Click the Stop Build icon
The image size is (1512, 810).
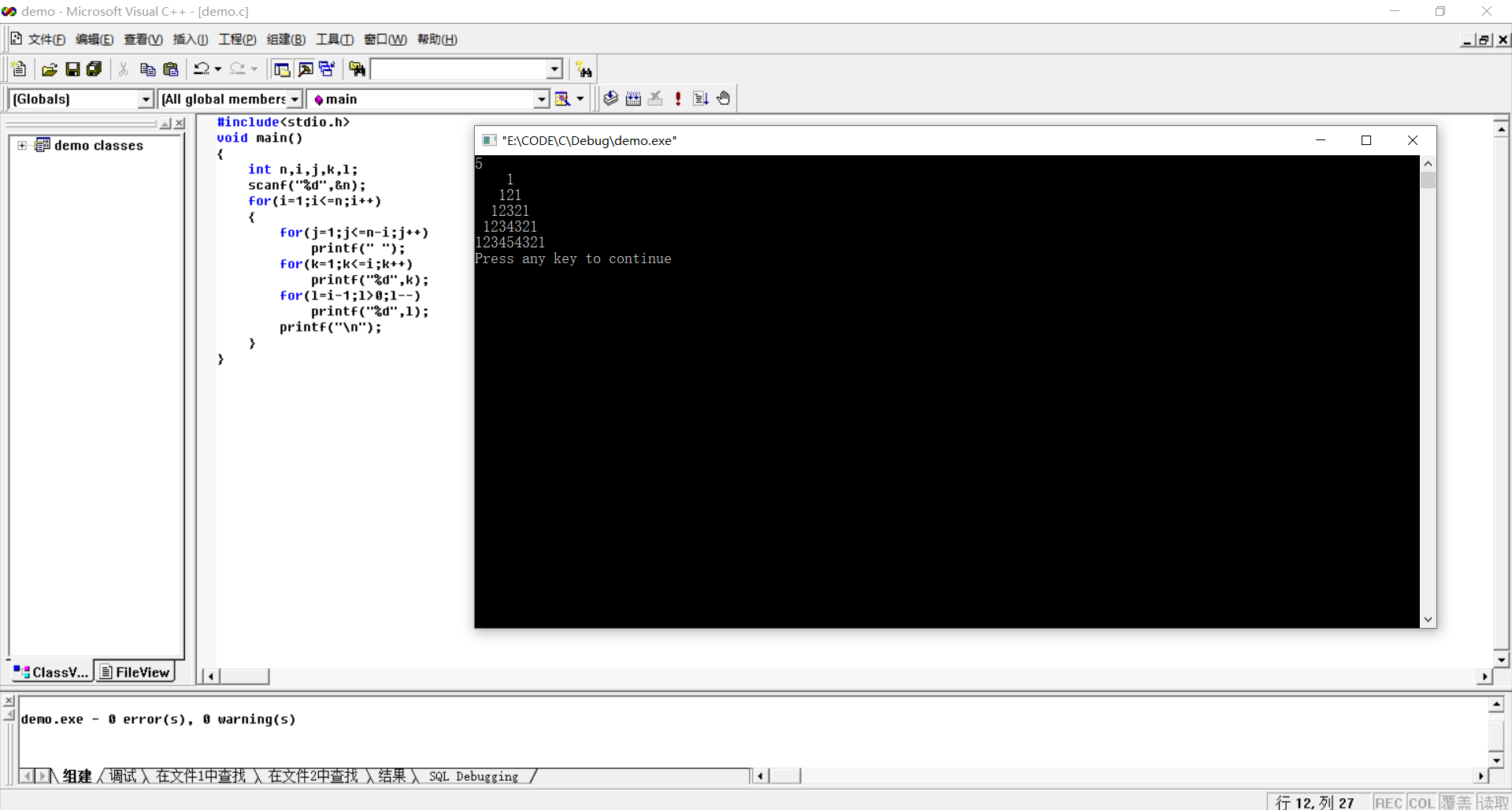[655, 98]
